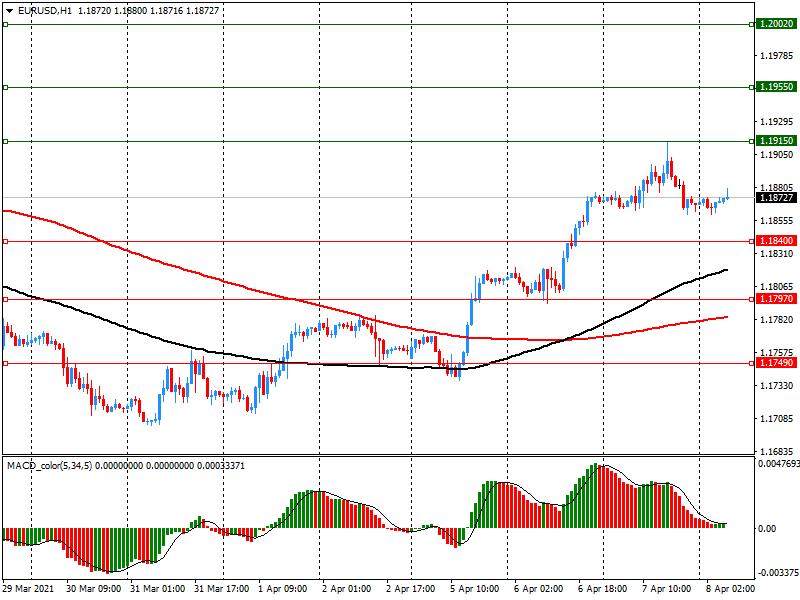The width and height of the screenshot is (800, 600).
Task: Click the square handle ending the 1.17970 line by its label
Action: (752, 299)
